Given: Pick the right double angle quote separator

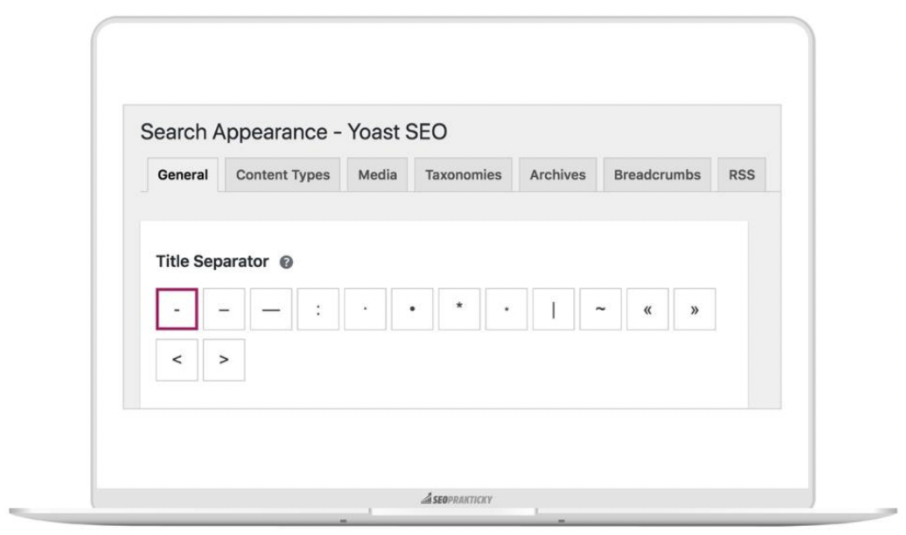Looking at the screenshot, I should point(695,309).
